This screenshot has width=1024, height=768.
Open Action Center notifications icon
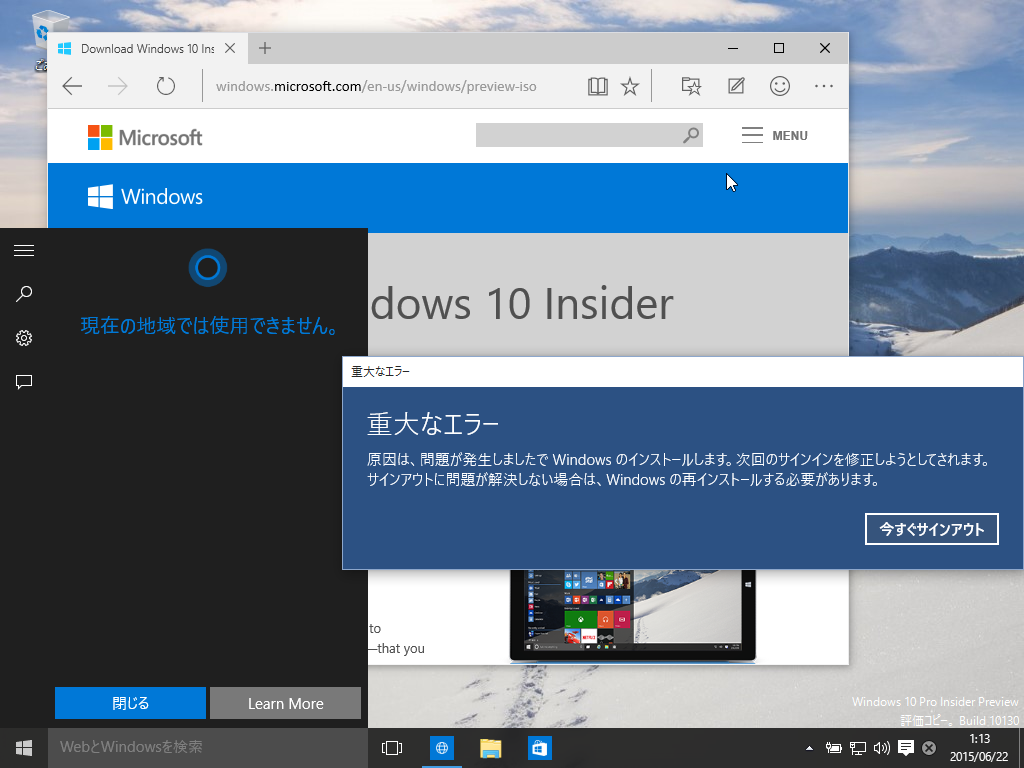click(x=906, y=748)
